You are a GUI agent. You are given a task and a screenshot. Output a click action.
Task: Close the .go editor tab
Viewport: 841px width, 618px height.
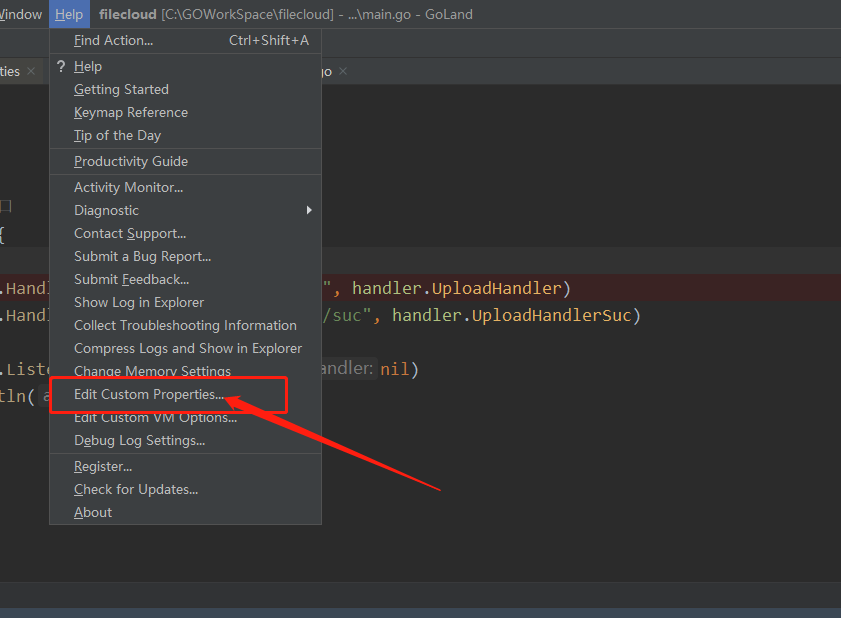coord(343,71)
